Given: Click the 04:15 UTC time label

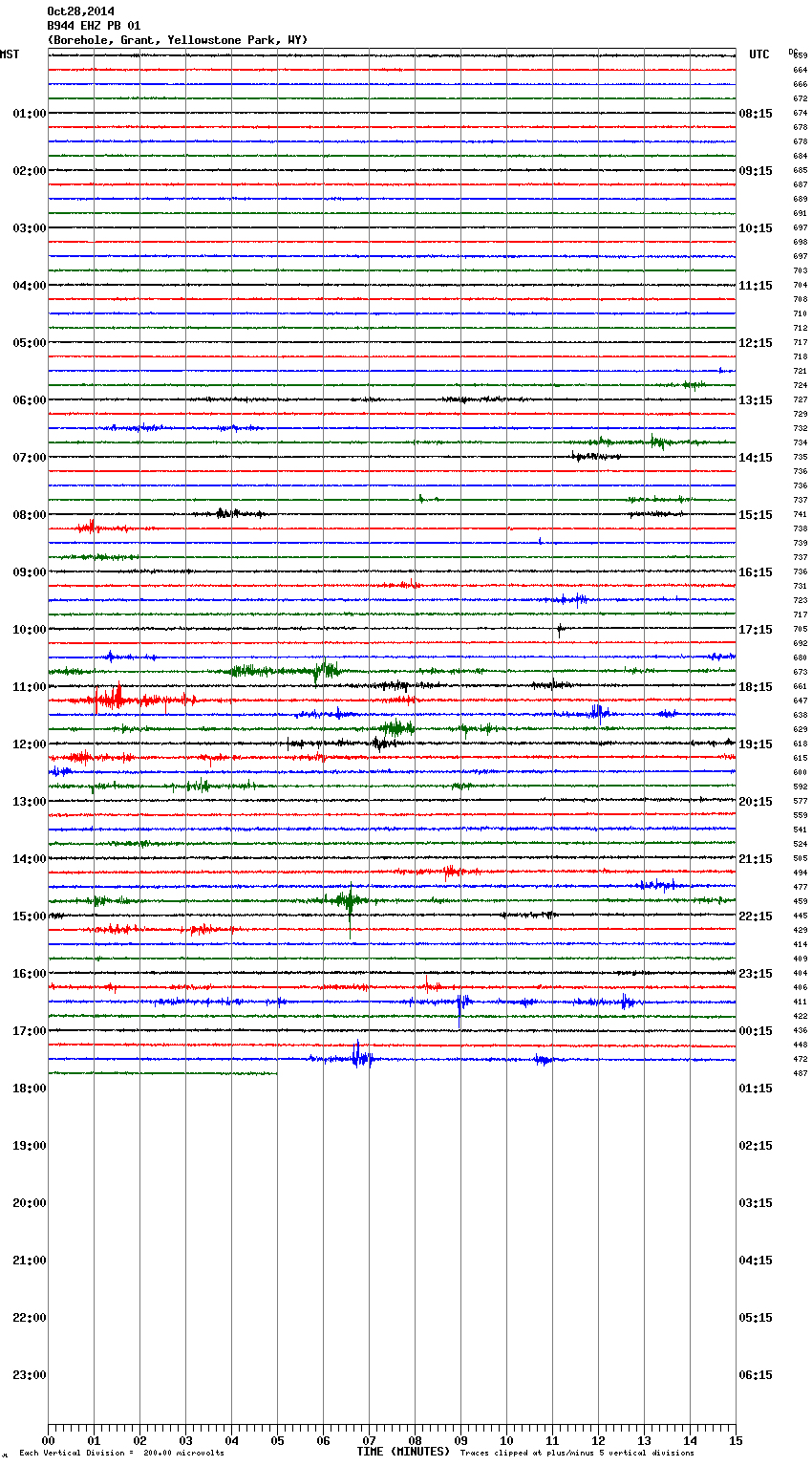Looking at the screenshot, I should pyautogui.click(x=756, y=1261).
